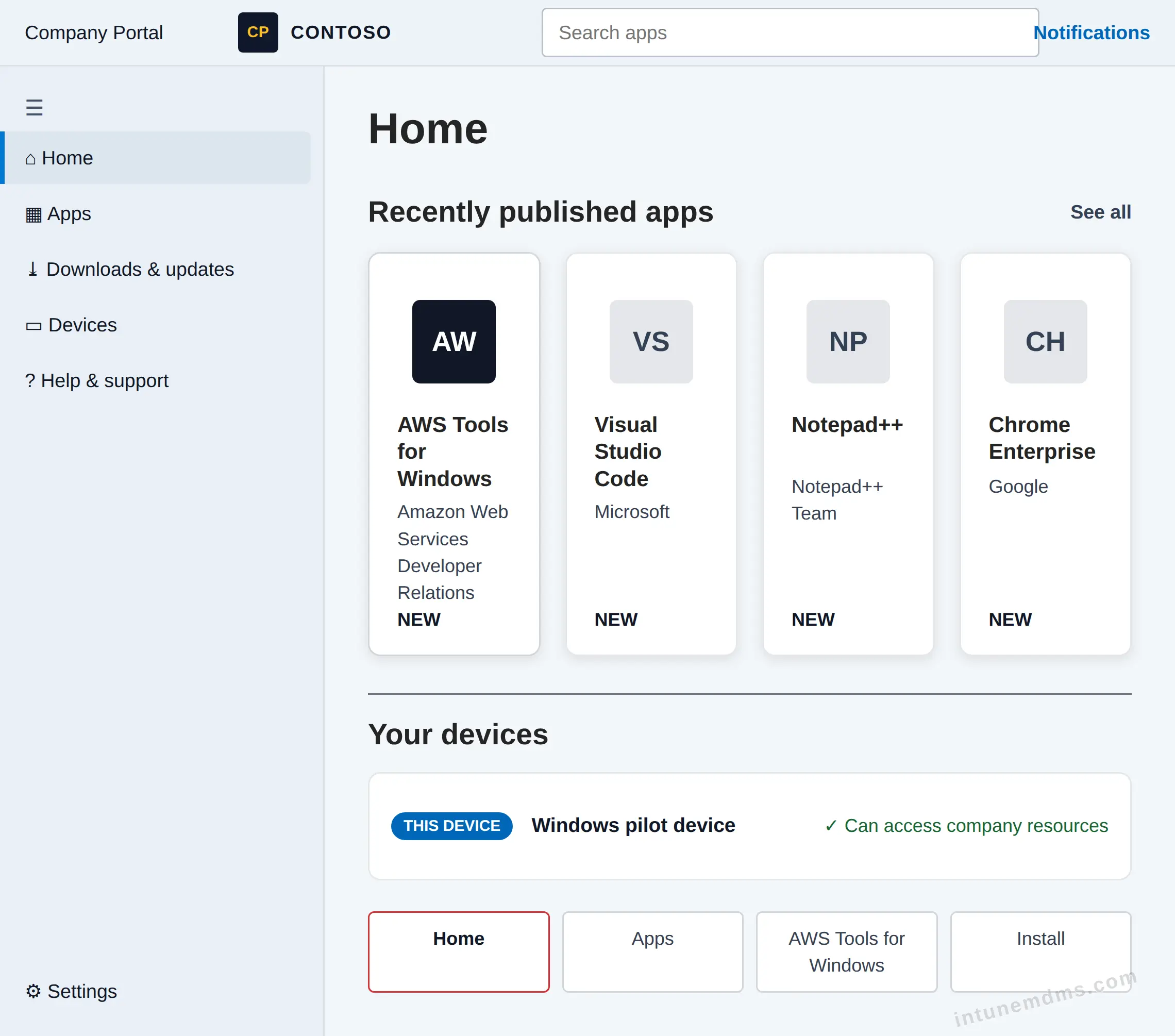This screenshot has width=1175, height=1036.
Task: Open the AWS Tools AW app icon
Action: (454, 342)
